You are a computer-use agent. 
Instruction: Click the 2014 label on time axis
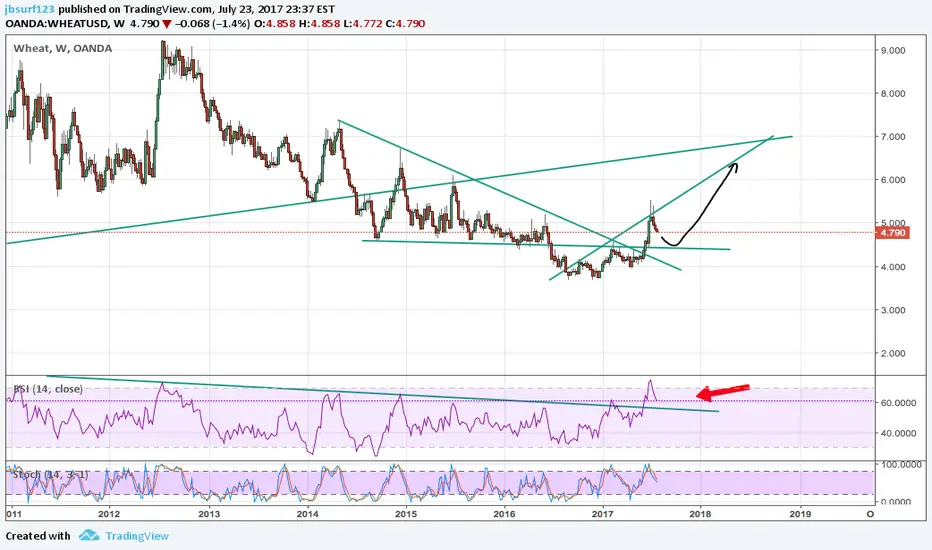[307, 514]
